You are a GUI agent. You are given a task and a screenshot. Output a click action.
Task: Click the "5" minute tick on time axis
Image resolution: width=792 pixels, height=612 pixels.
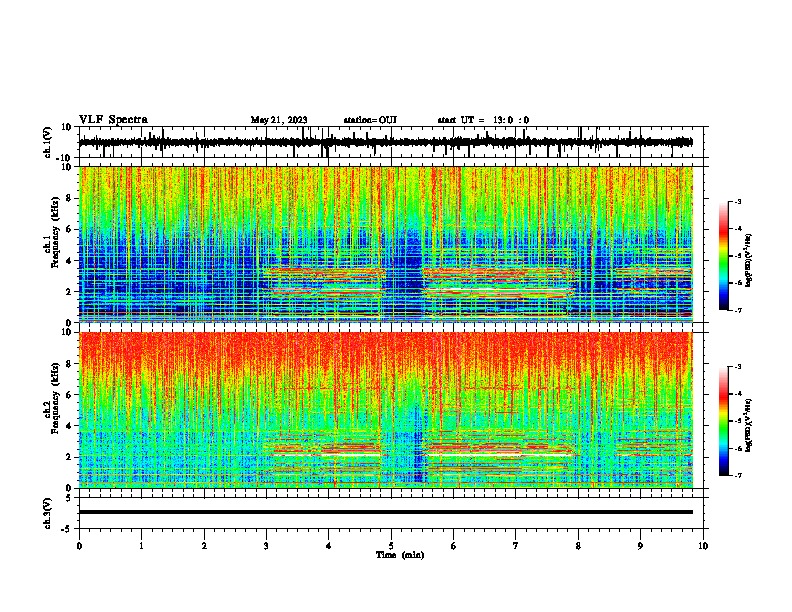pos(391,546)
